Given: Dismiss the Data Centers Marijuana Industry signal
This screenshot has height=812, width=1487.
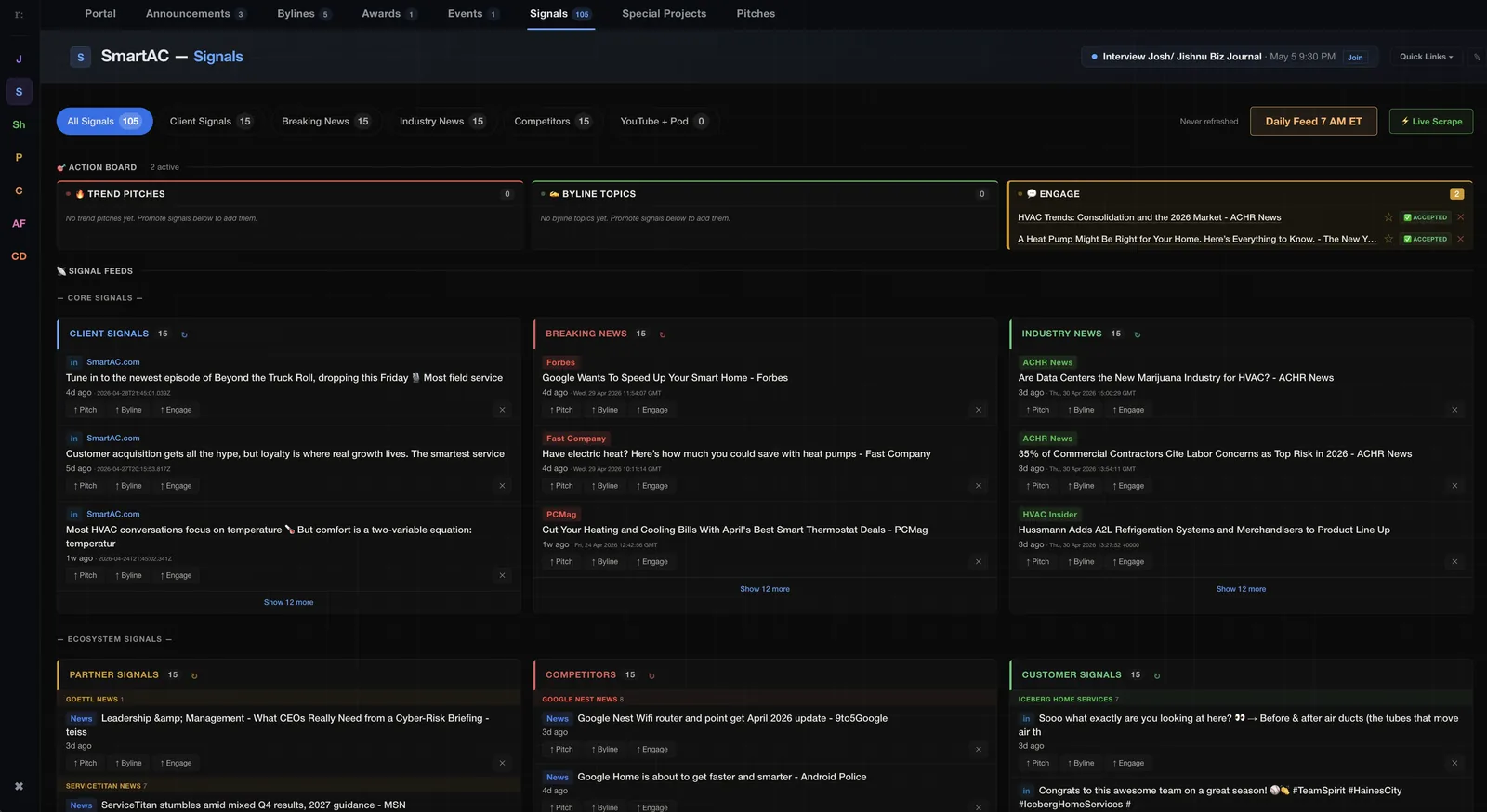Looking at the screenshot, I should click(x=1454, y=410).
